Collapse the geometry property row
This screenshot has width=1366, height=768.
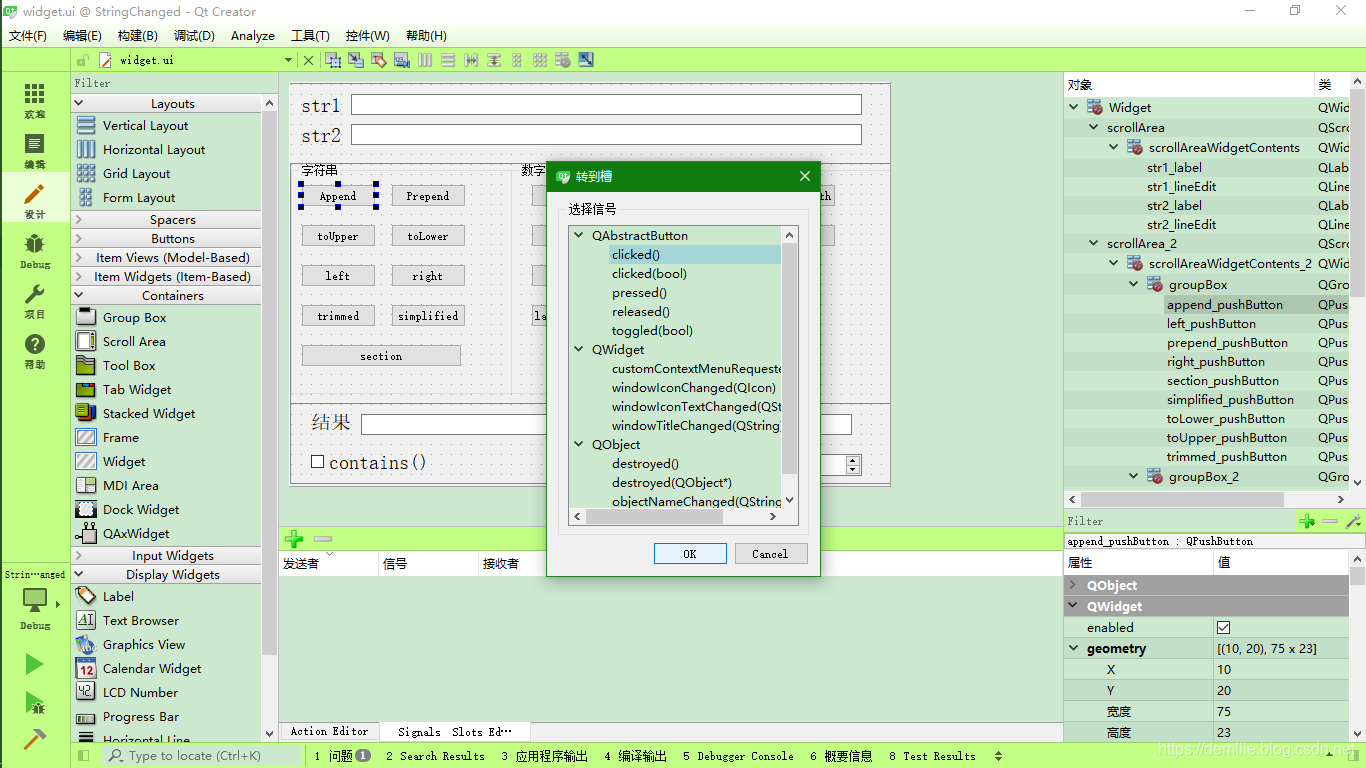[1075, 649]
